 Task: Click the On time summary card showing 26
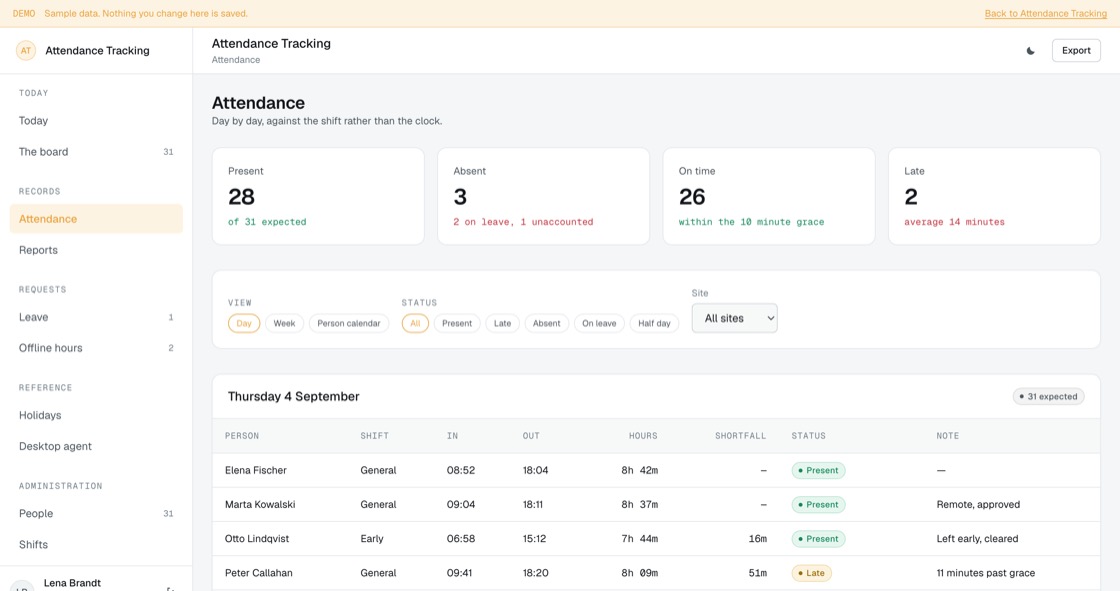[x=769, y=197]
